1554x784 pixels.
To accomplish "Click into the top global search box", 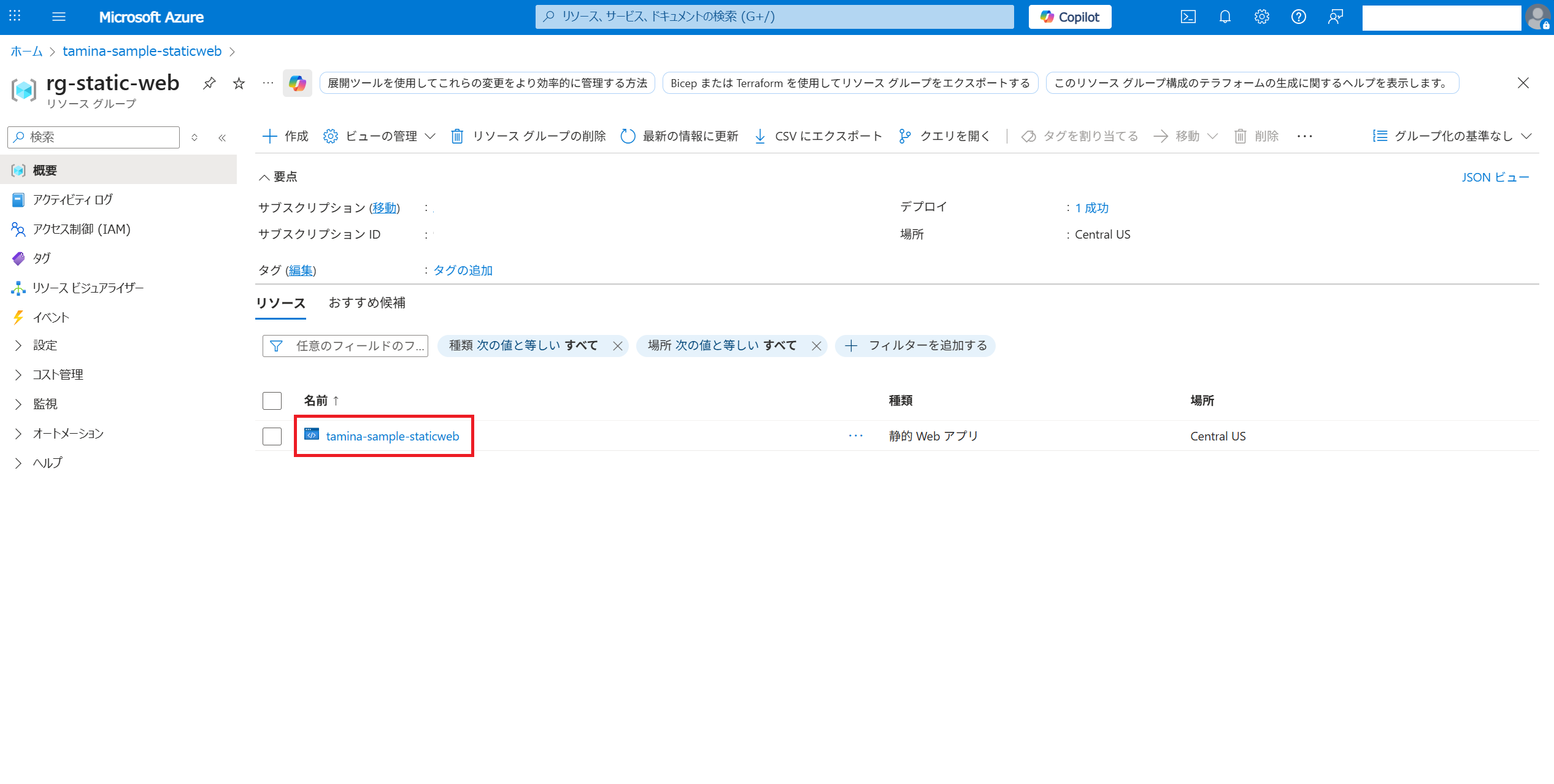I will [x=774, y=17].
